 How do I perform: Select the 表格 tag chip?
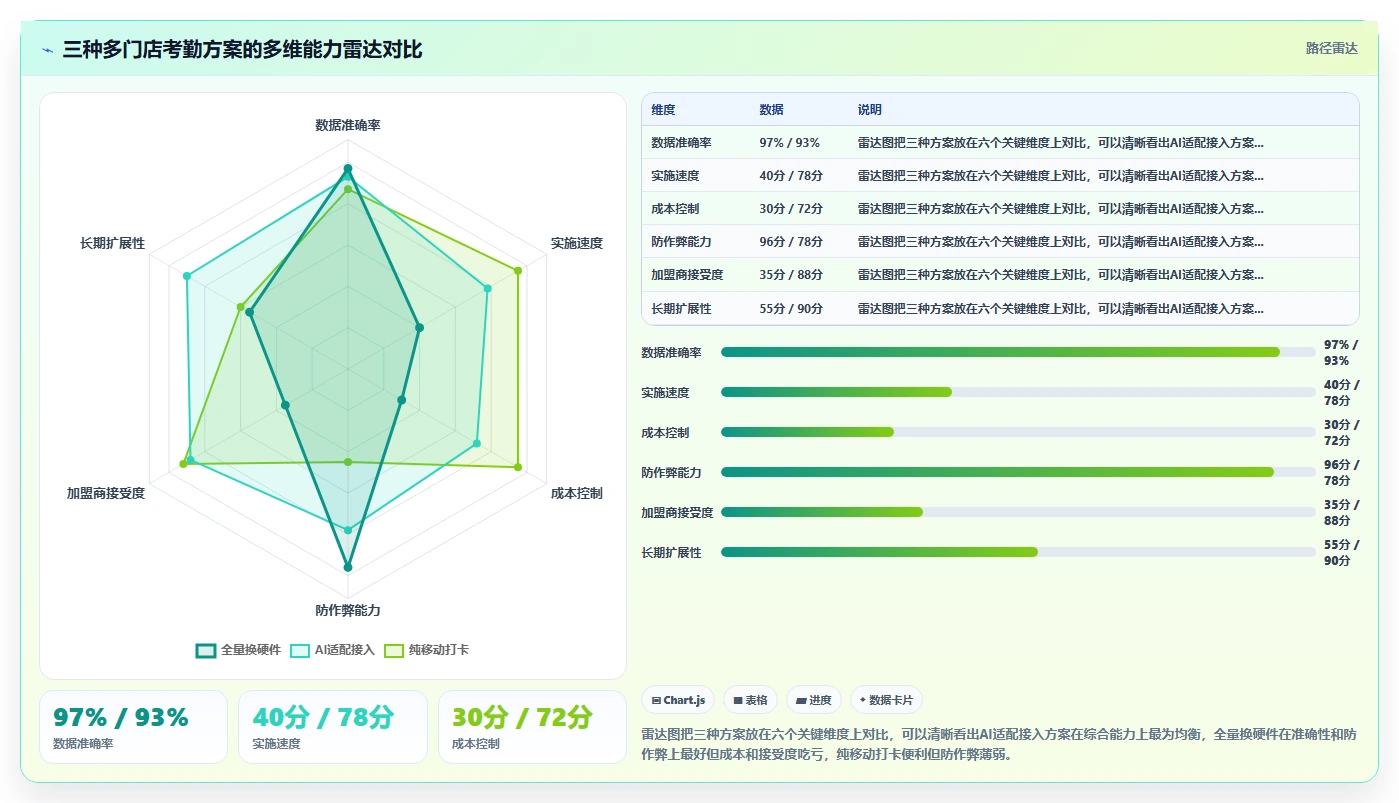[x=750, y=700]
